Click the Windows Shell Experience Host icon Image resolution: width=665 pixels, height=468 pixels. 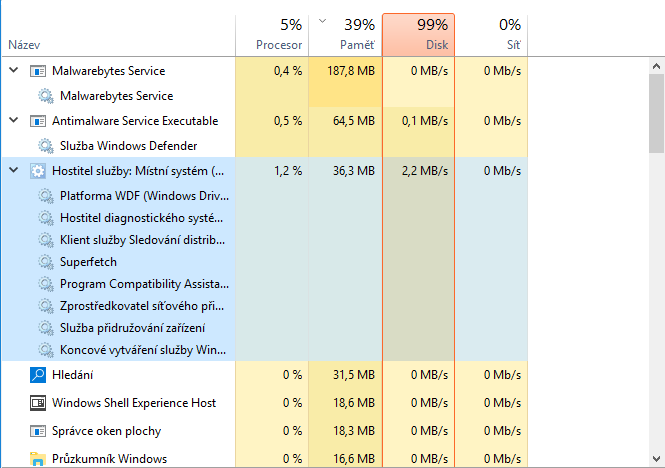point(38,403)
